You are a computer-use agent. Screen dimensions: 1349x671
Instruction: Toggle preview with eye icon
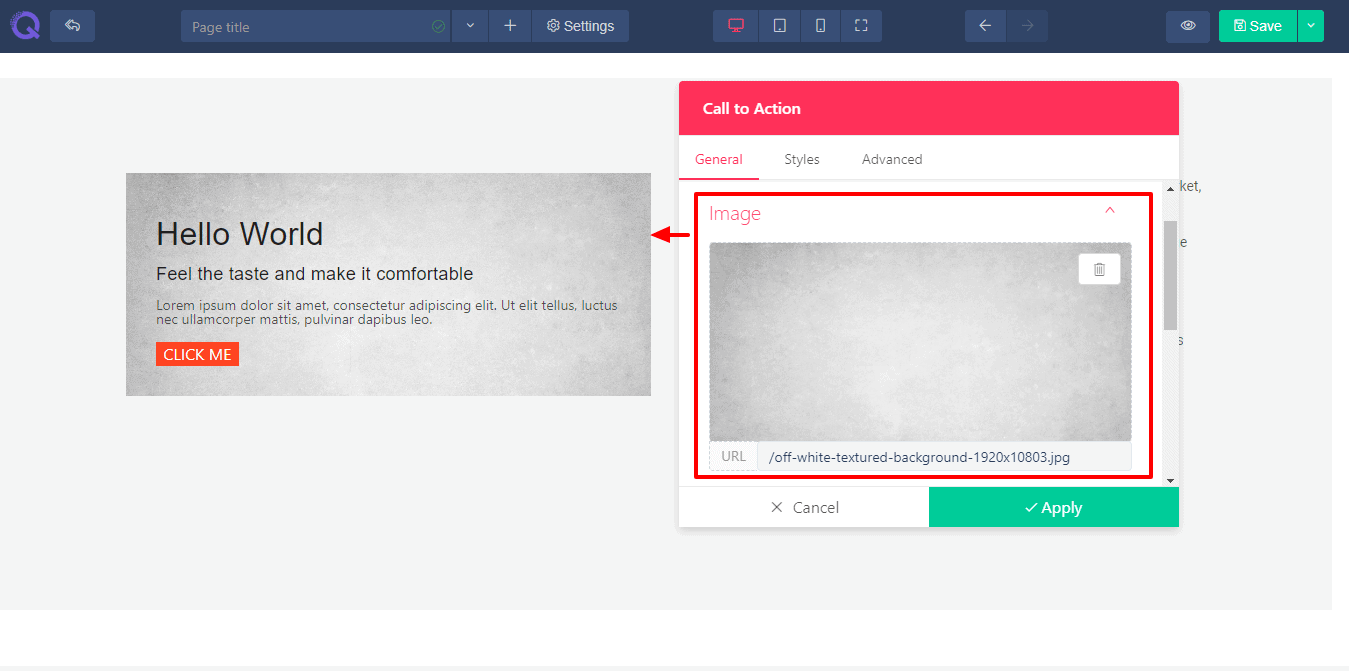pyautogui.click(x=1188, y=26)
